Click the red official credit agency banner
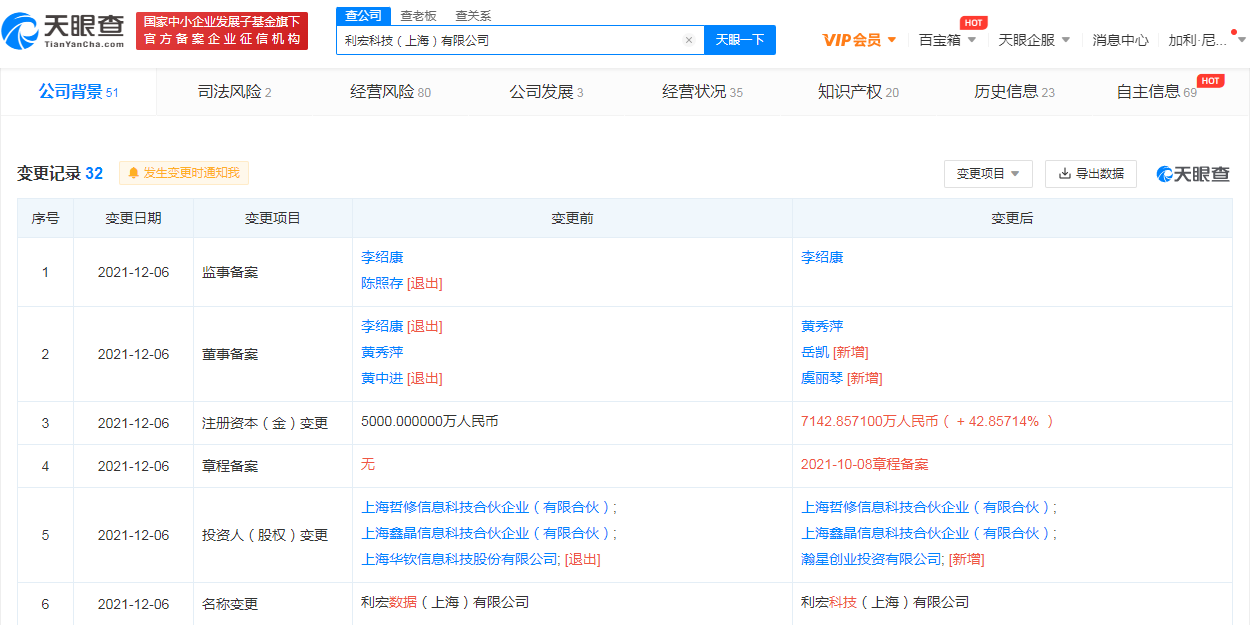This screenshot has width=1250, height=625. 222,31
